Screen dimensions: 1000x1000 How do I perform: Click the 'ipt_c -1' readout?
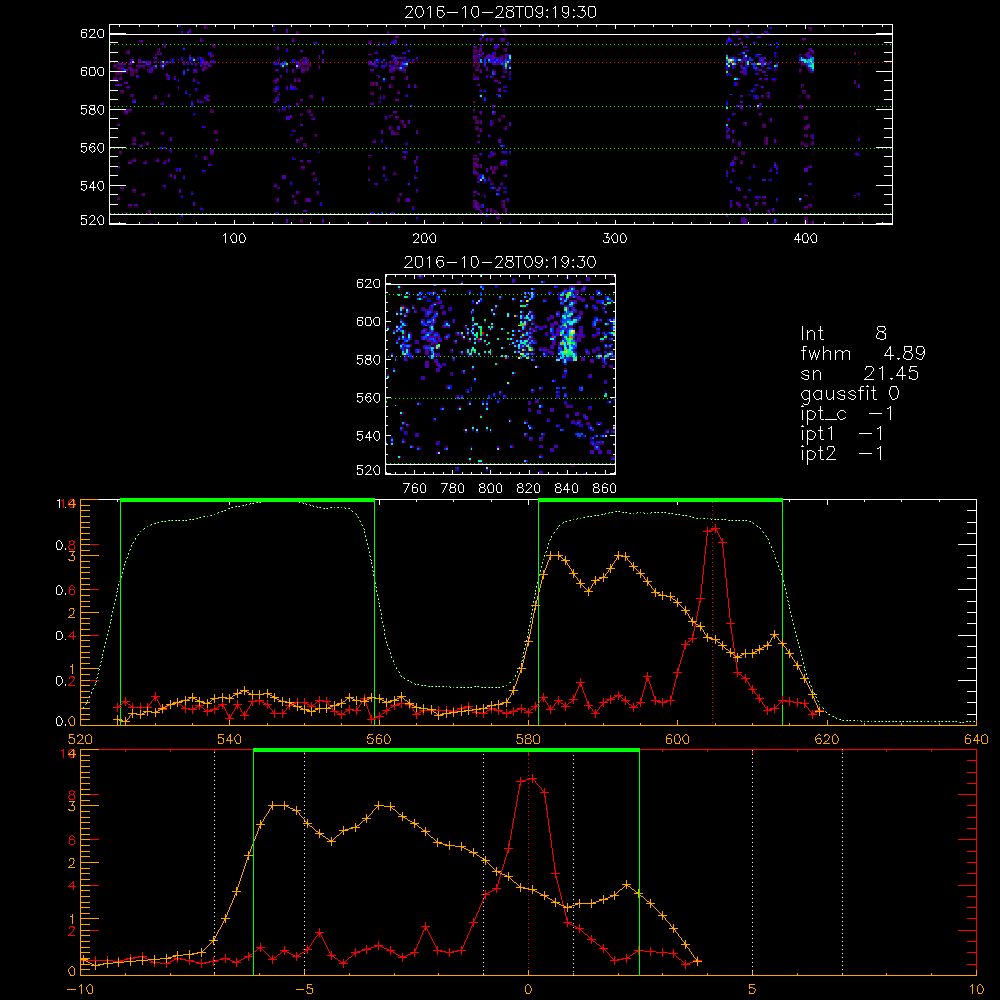847,414
